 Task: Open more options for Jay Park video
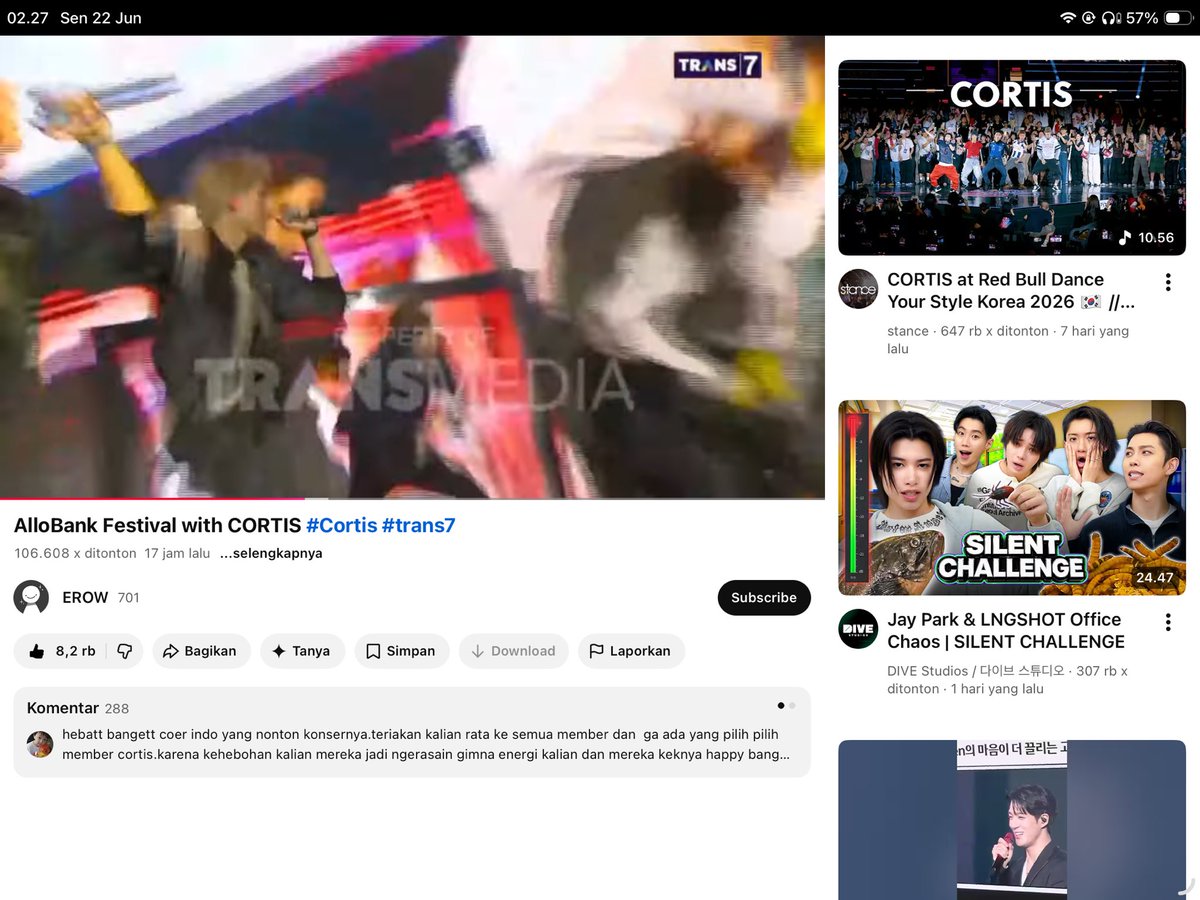click(1167, 622)
